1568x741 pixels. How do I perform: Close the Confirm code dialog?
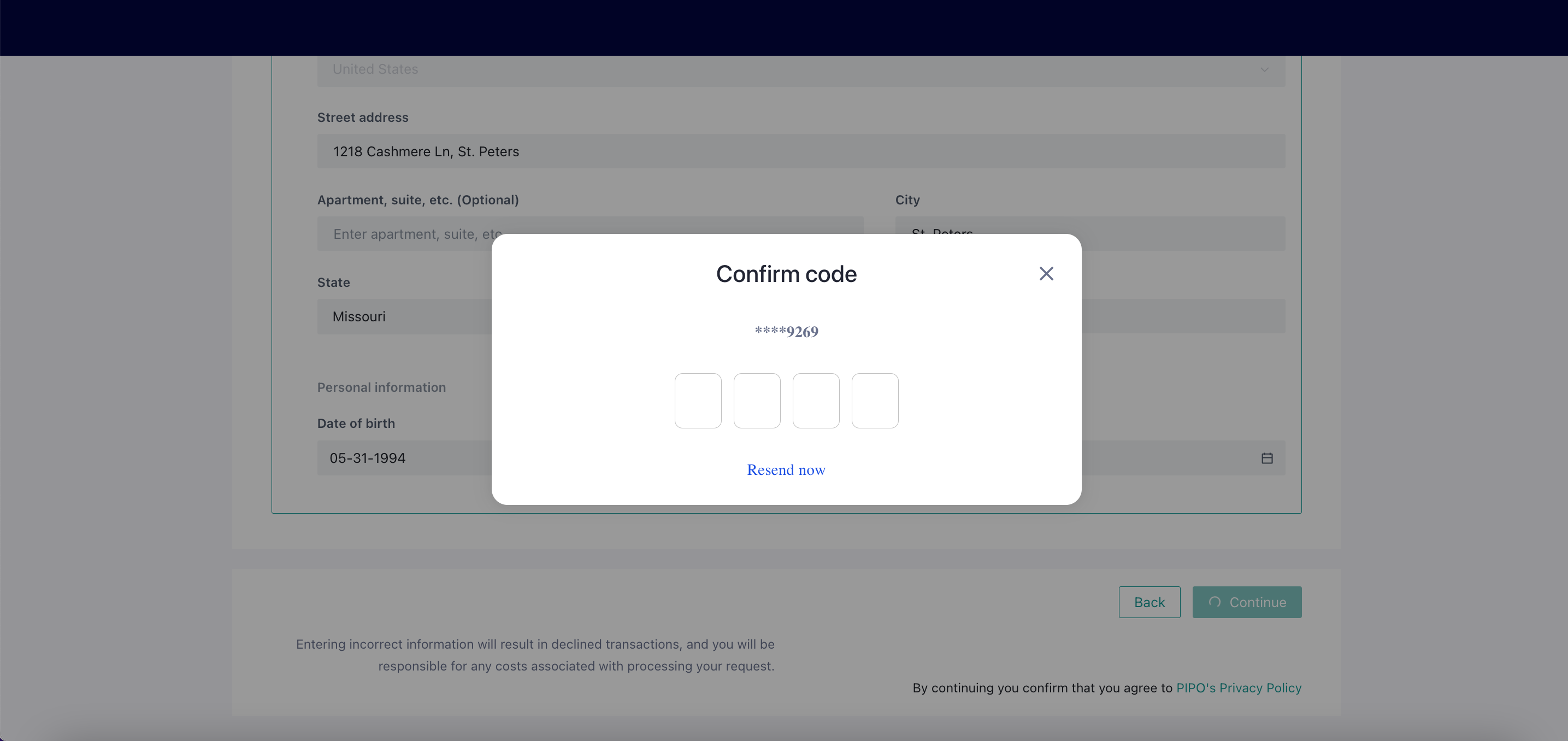click(x=1046, y=273)
